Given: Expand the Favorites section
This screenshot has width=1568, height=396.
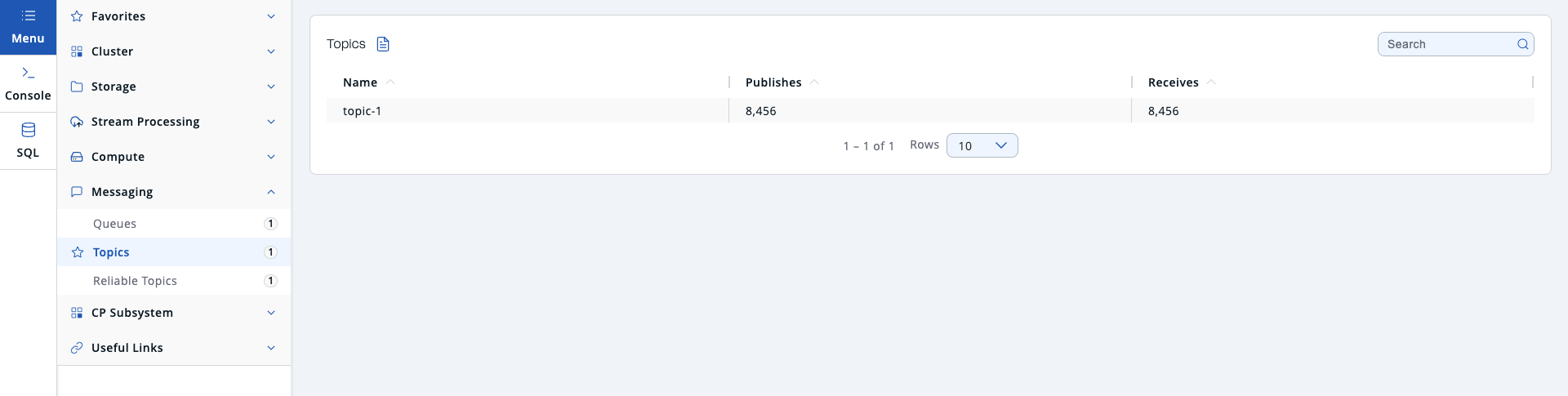Looking at the screenshot, I should [x=271, y=16].
